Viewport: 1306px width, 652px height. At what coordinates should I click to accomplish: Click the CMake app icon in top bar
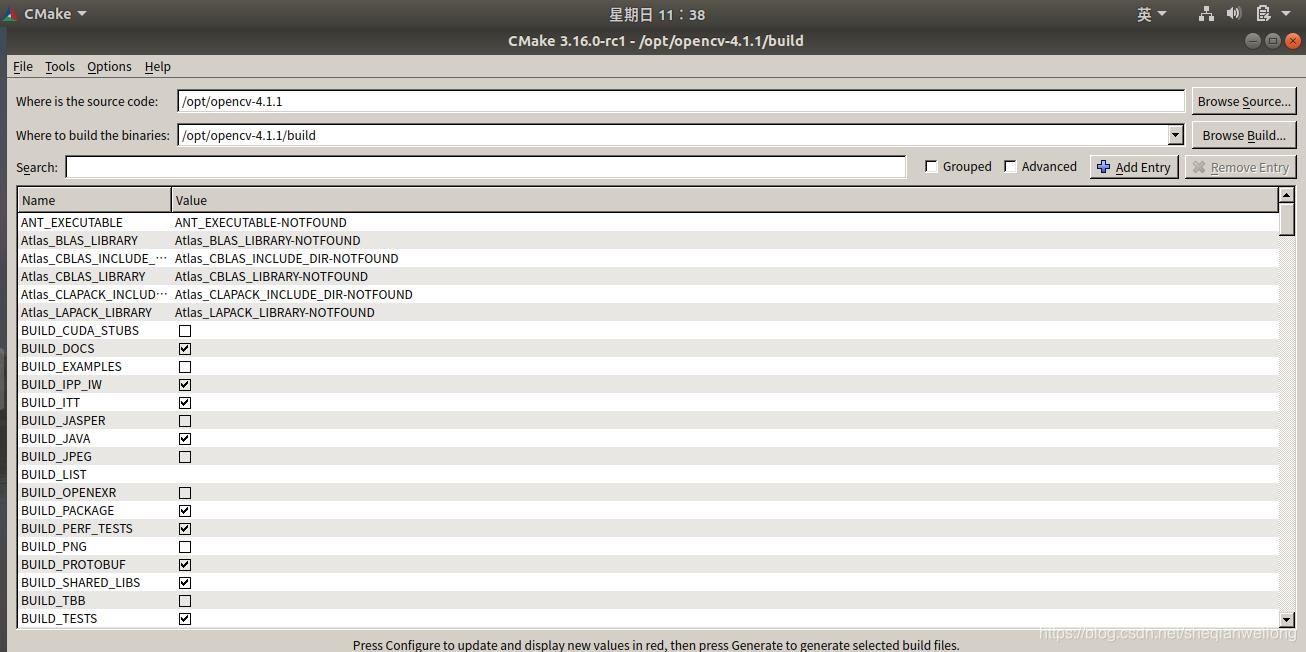click(x=8, y=14)
